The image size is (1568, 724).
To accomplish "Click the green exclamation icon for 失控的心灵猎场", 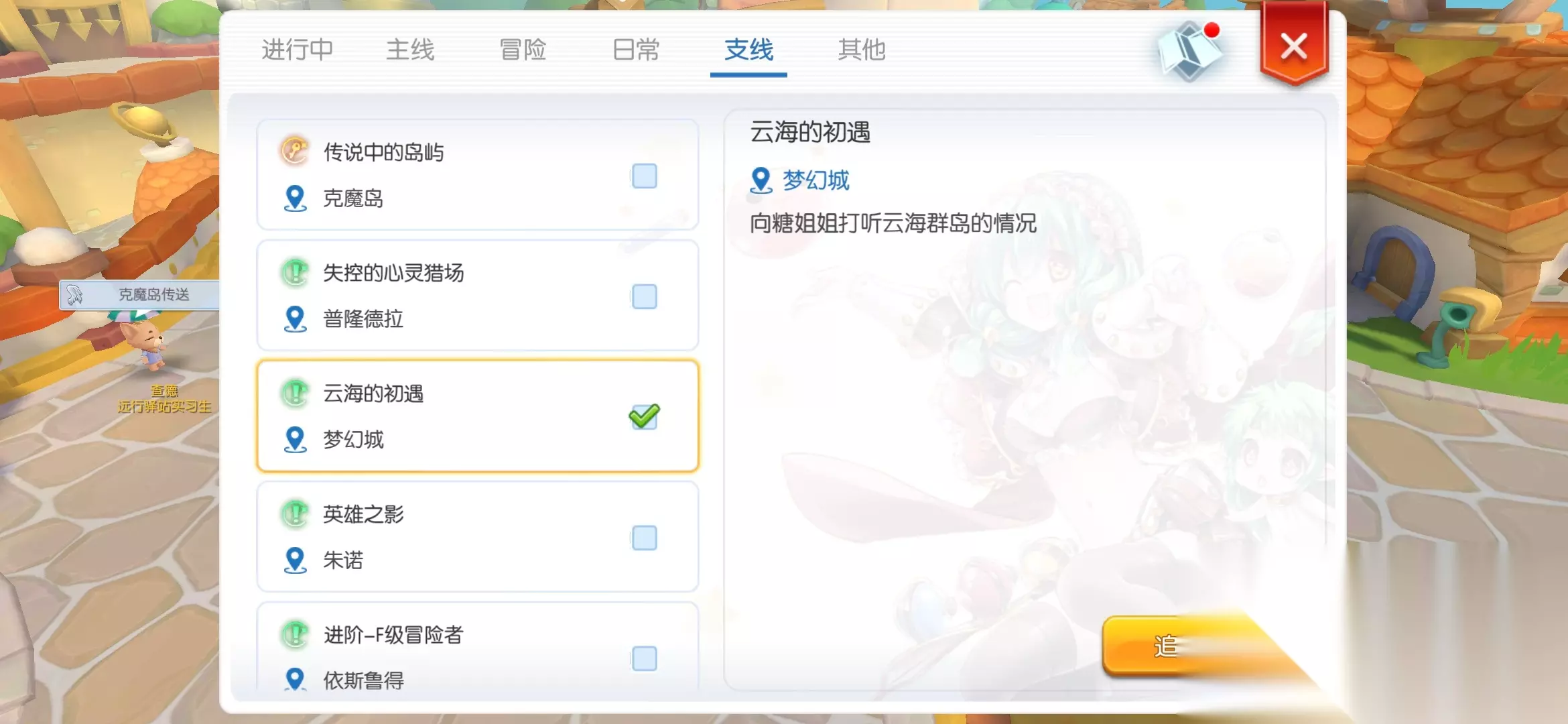I will tap(295, 272).
